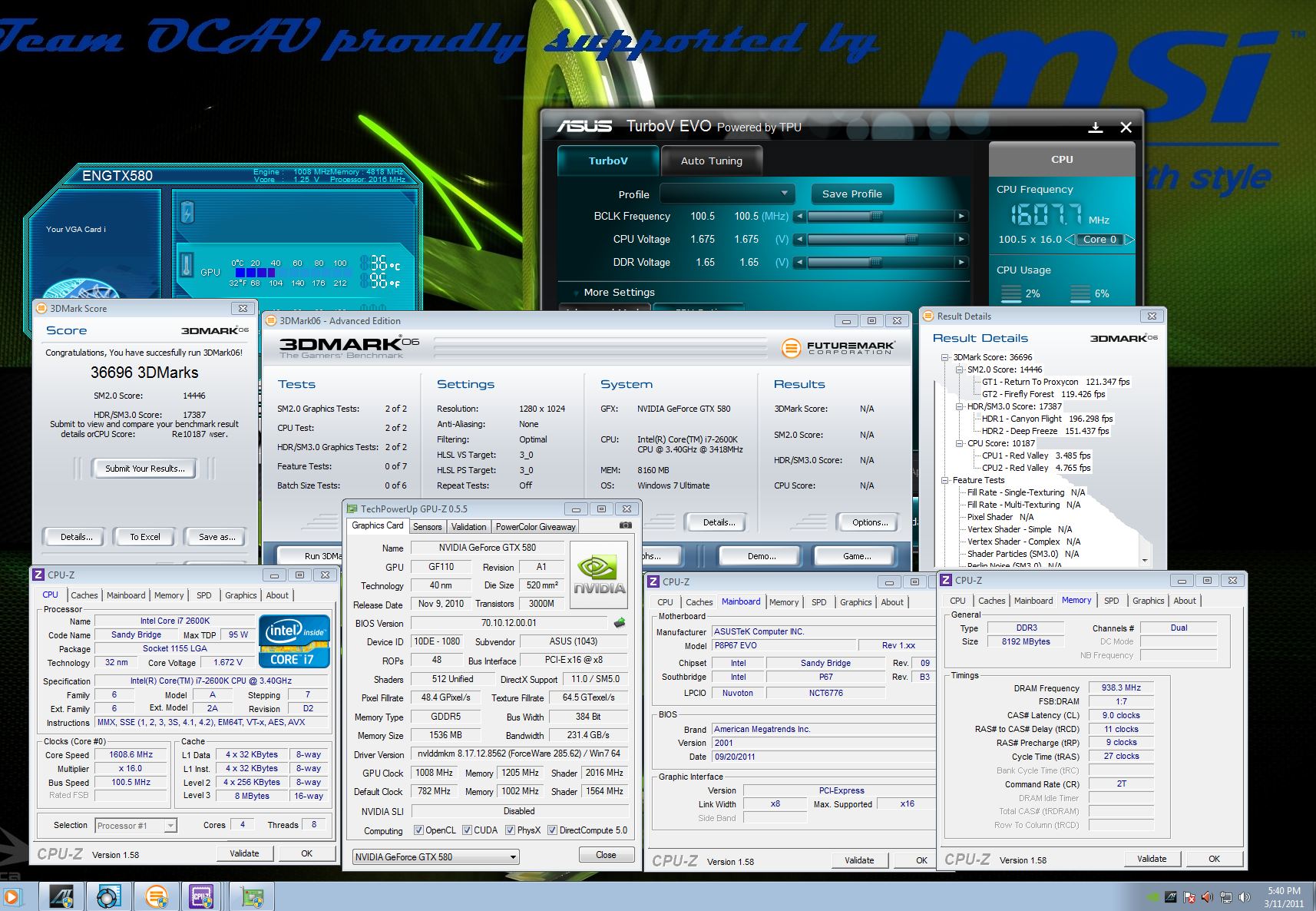This screenshot has width=1316, height=911.
Task: Open CPU-Z purple taskbar icon
Action: [202, 896]
